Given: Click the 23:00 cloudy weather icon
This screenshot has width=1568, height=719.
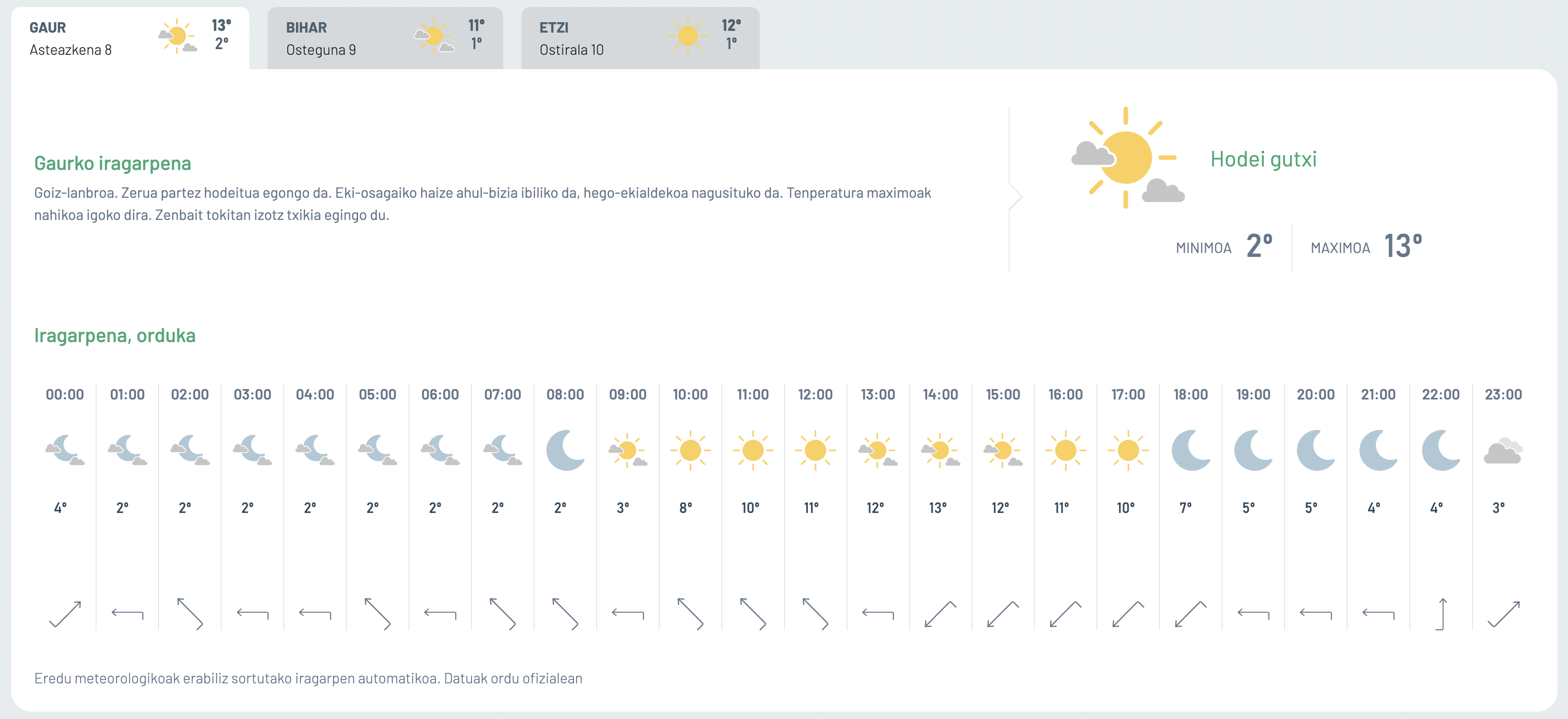Looking at the screenshot, I should tap(1503, 450).
